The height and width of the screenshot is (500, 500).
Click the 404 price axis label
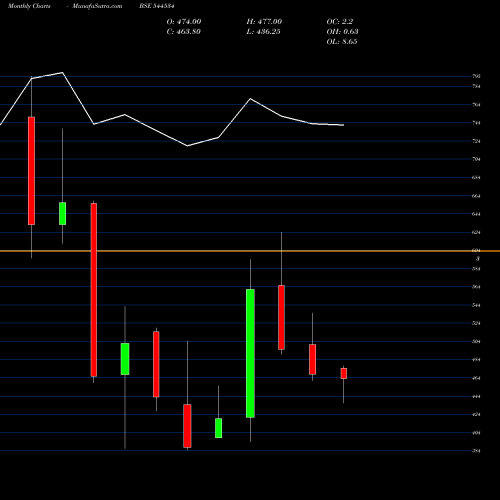[476, 433]
